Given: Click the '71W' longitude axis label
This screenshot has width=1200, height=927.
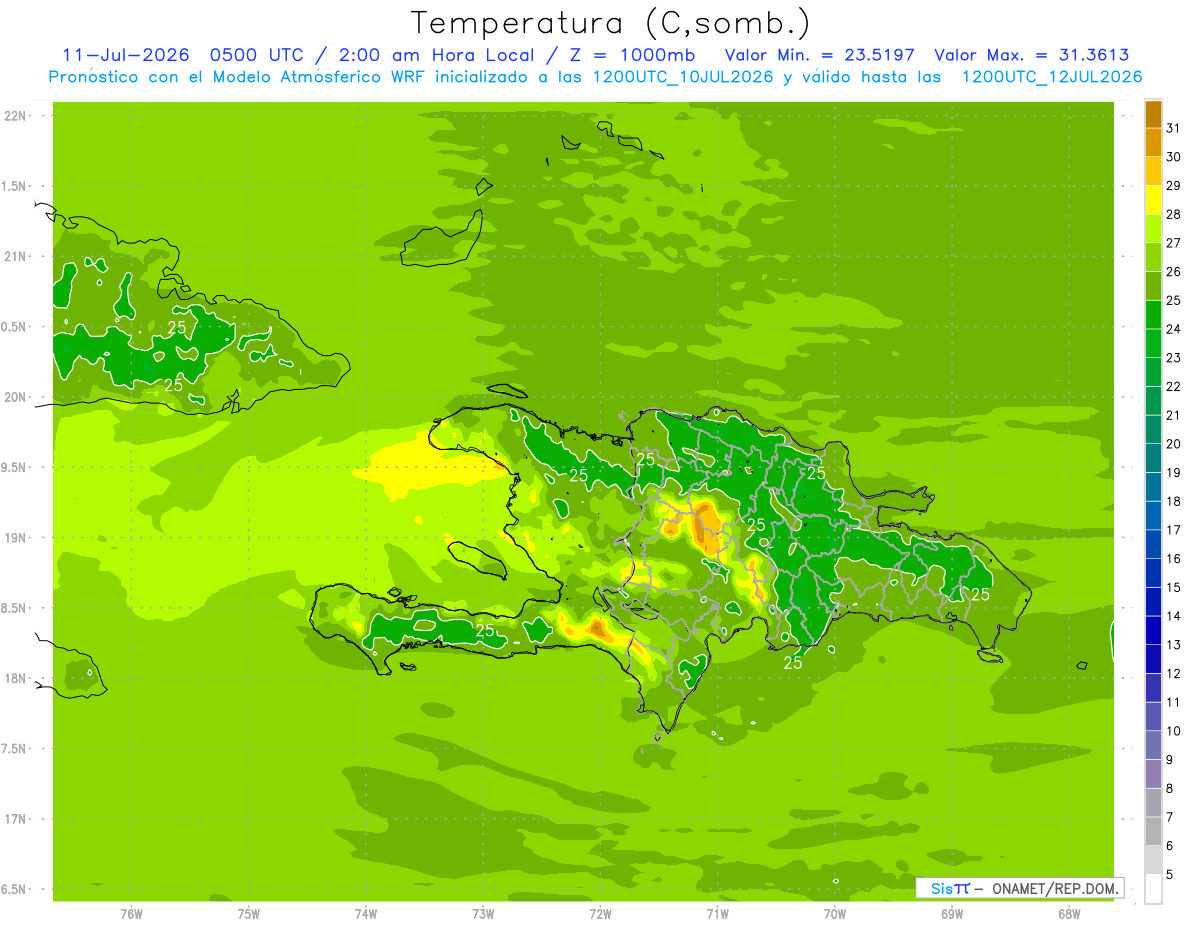Looking at the screenshot, I should click(x=717, y=914).
